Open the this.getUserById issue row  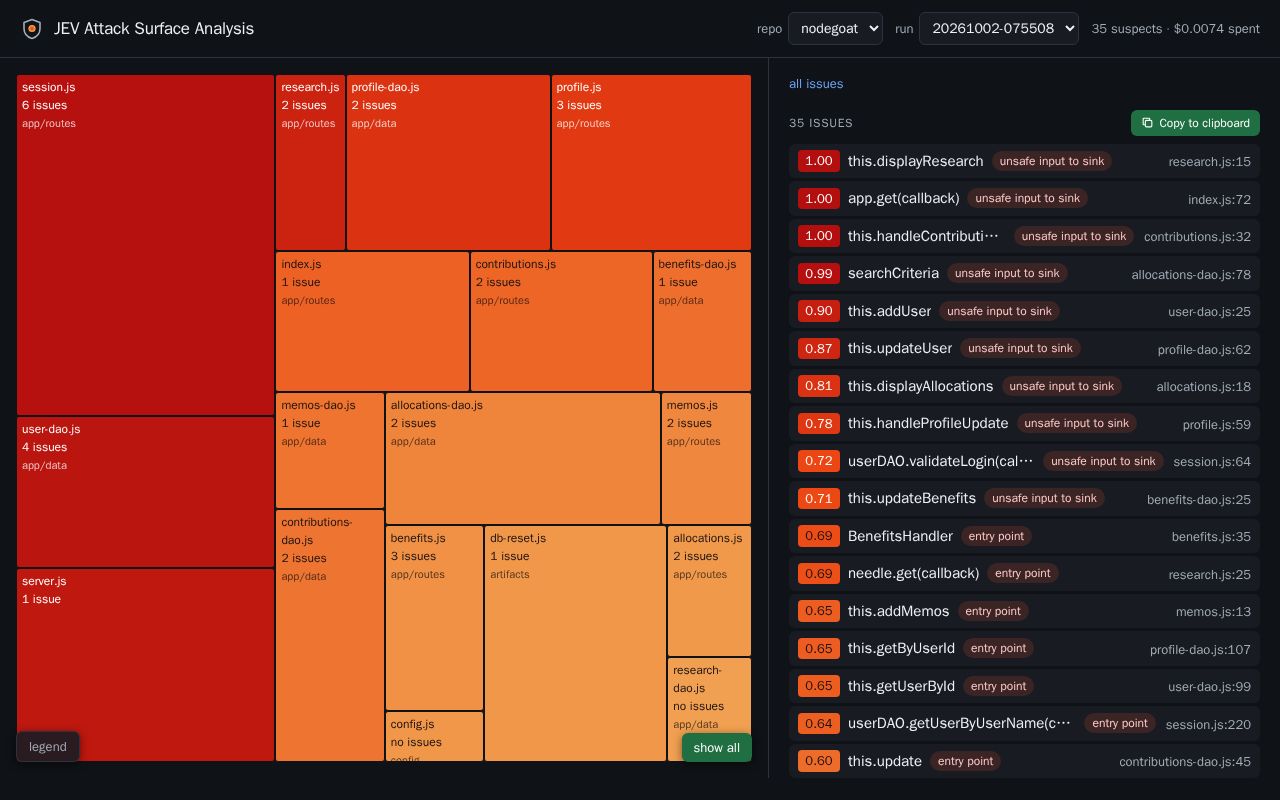(1024, 686)
